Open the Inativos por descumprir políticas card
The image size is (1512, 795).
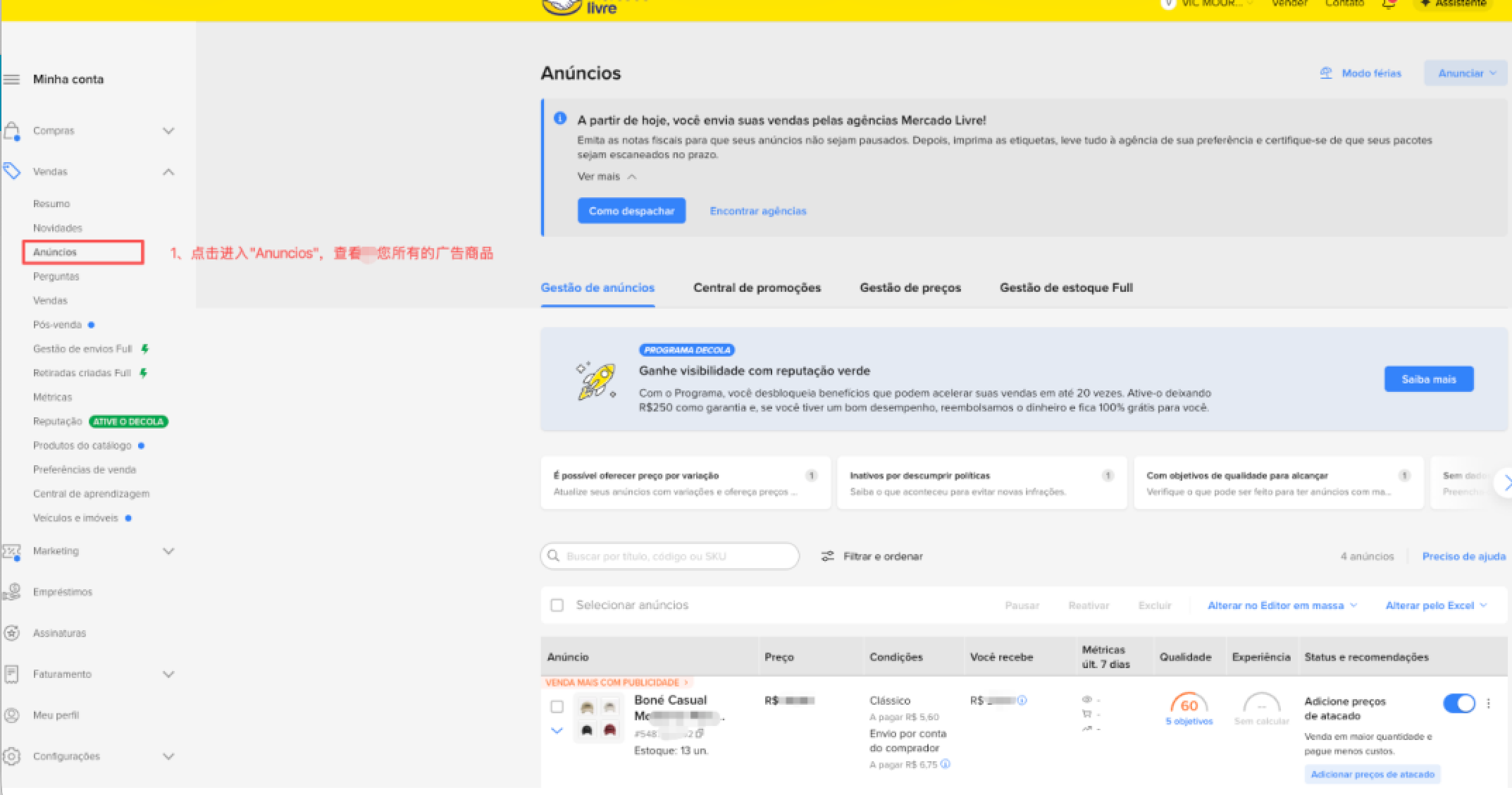coord(982,483)
